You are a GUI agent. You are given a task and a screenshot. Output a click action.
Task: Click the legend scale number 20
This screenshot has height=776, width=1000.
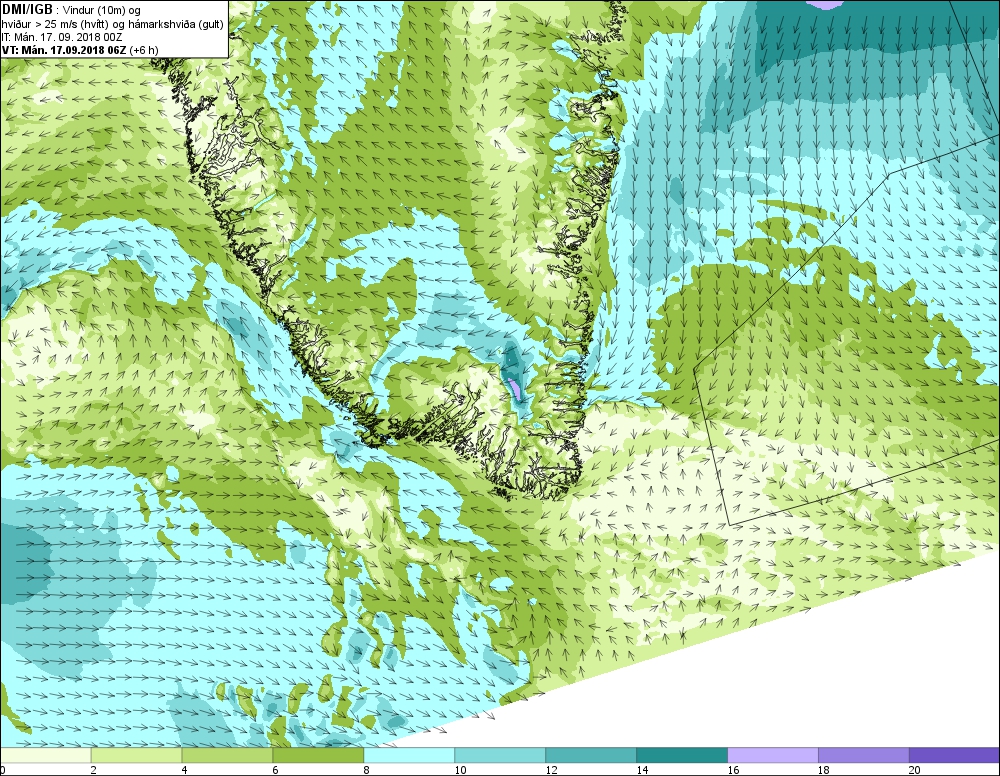[x=915, y=770]
